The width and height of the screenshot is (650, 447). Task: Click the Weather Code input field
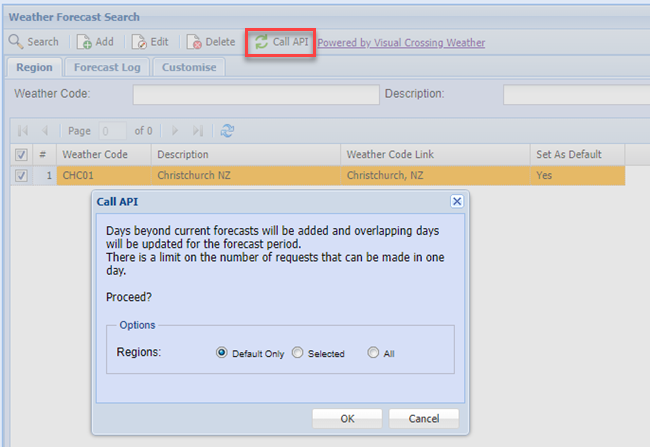tap(254, 94)
